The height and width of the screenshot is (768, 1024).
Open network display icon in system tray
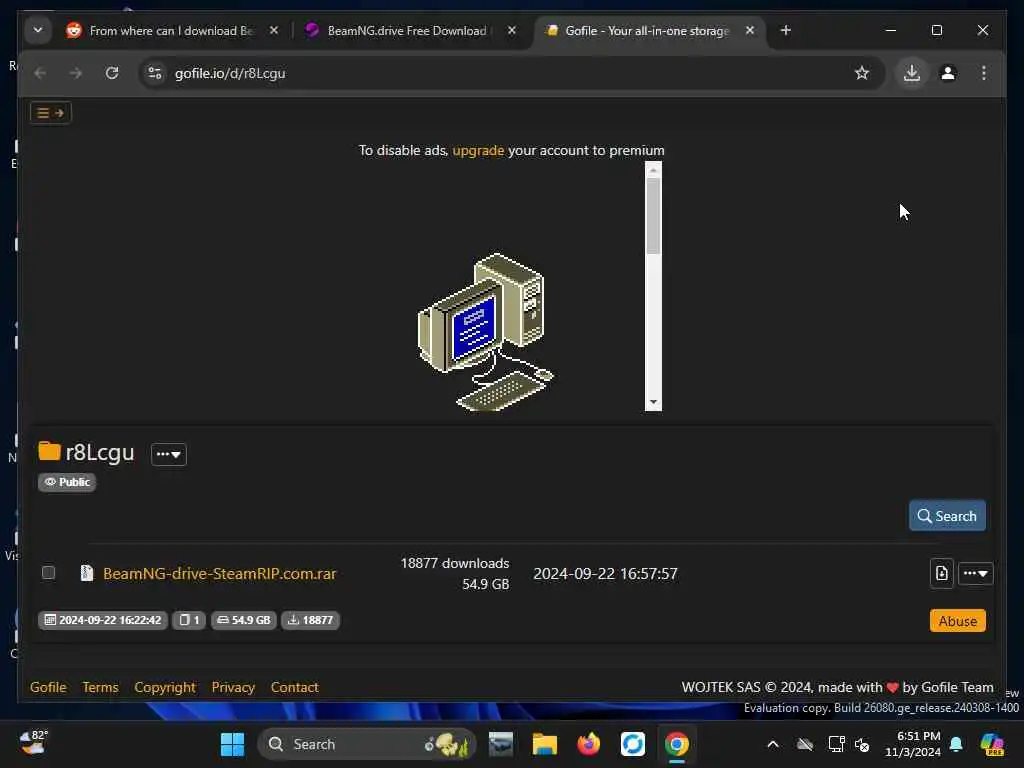click(x=836, y=744)
